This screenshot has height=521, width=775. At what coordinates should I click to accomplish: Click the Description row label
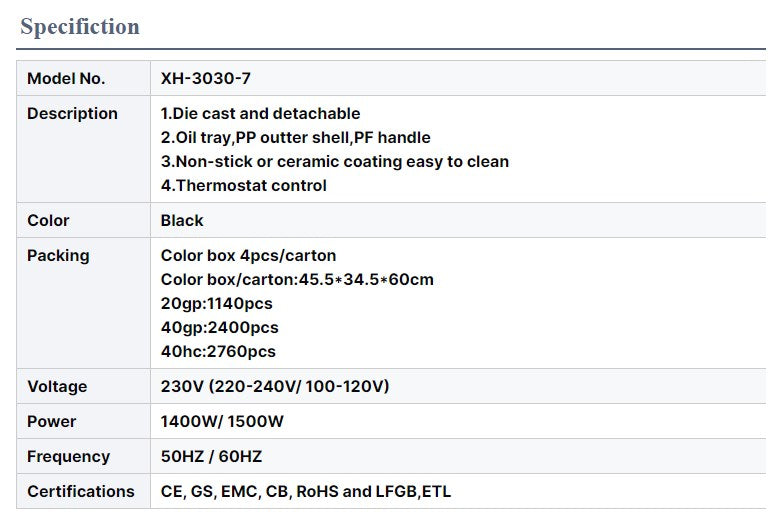(x=72, y=114)
